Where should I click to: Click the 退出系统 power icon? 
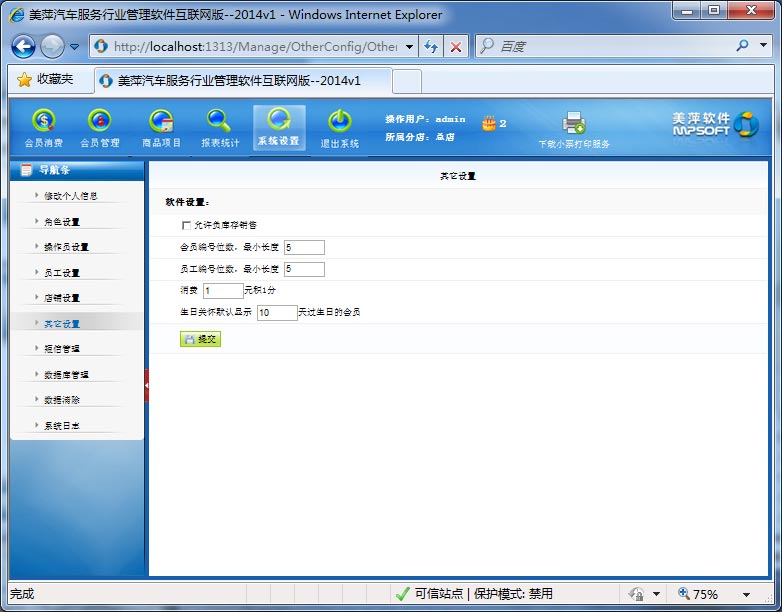coord(339,122)
